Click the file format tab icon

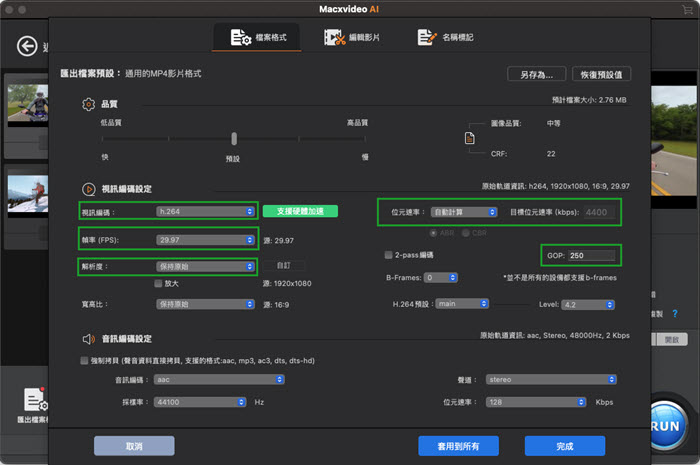241,37
